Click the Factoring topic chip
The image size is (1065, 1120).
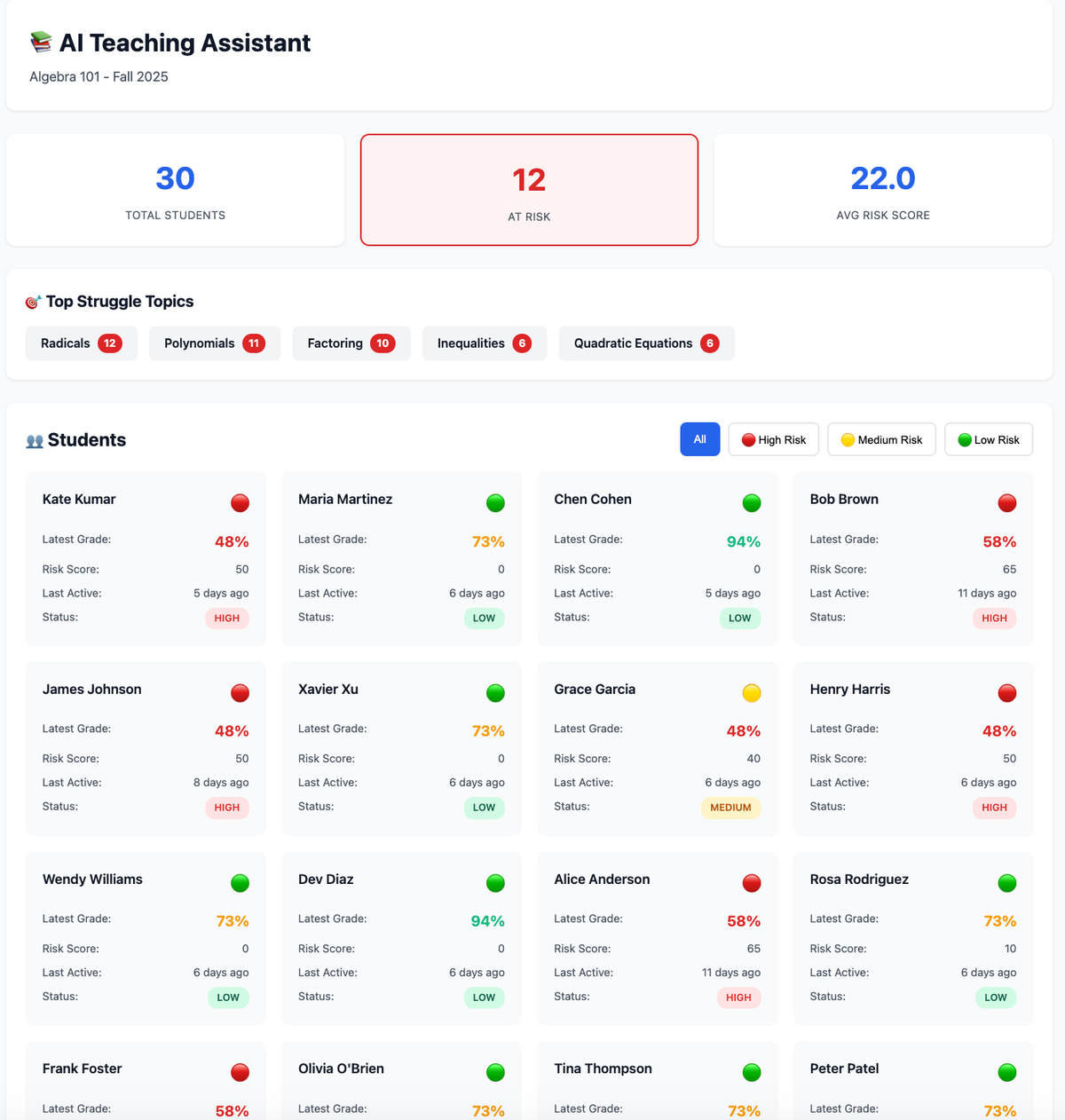pos(351,343)
